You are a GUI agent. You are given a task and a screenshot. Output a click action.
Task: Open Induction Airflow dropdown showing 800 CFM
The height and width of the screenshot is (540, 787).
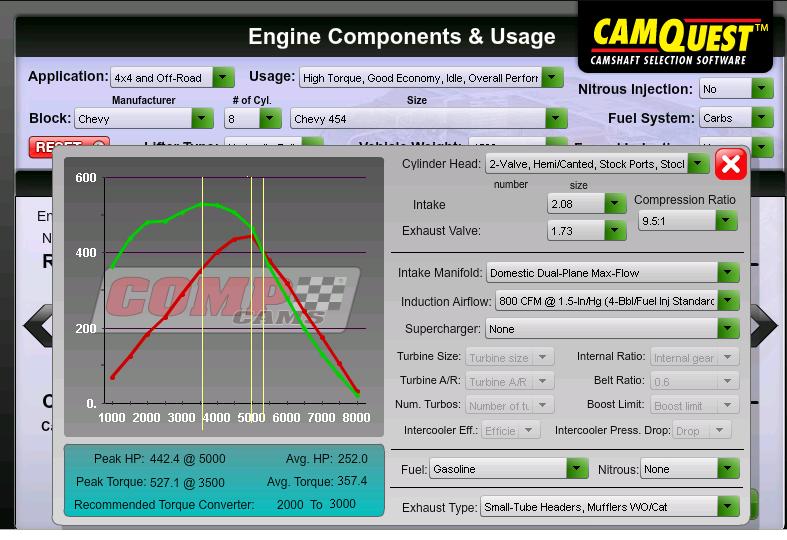pyautogui.click(x=617, y=301)
